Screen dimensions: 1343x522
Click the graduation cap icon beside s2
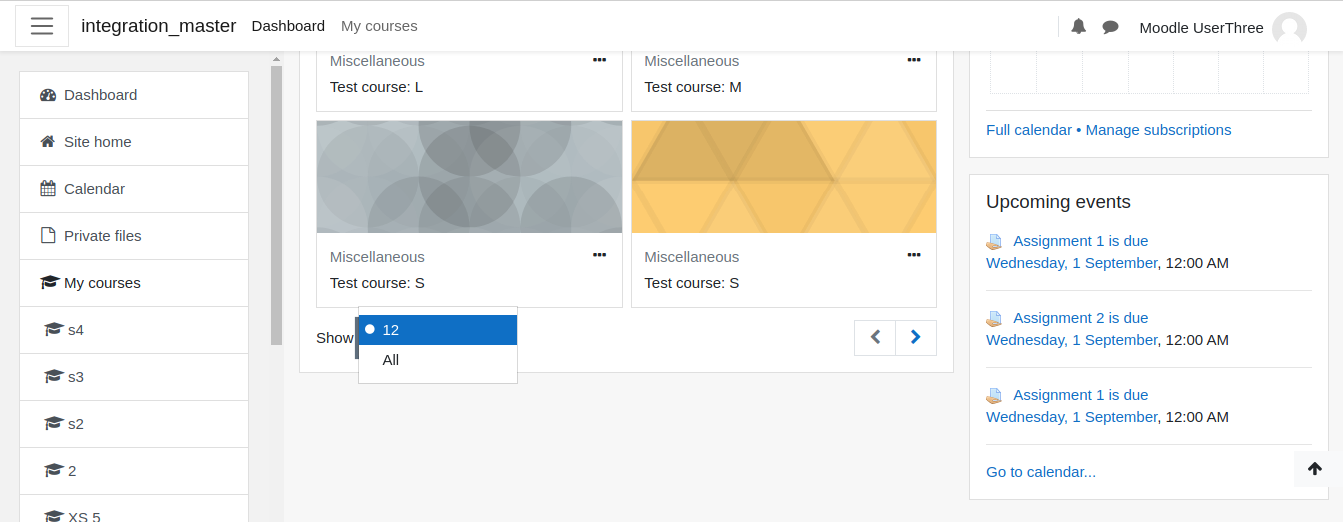[54, 424]
